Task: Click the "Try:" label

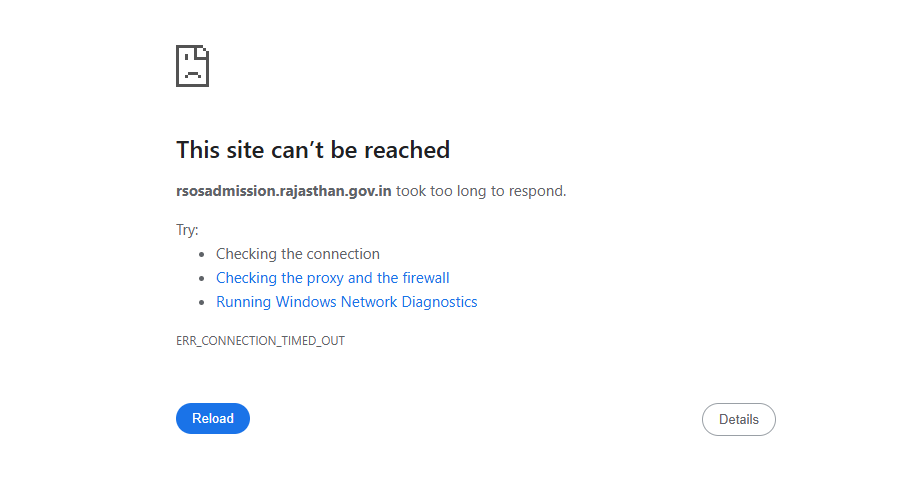Action: pyautogui.click(x=187, y=230)
